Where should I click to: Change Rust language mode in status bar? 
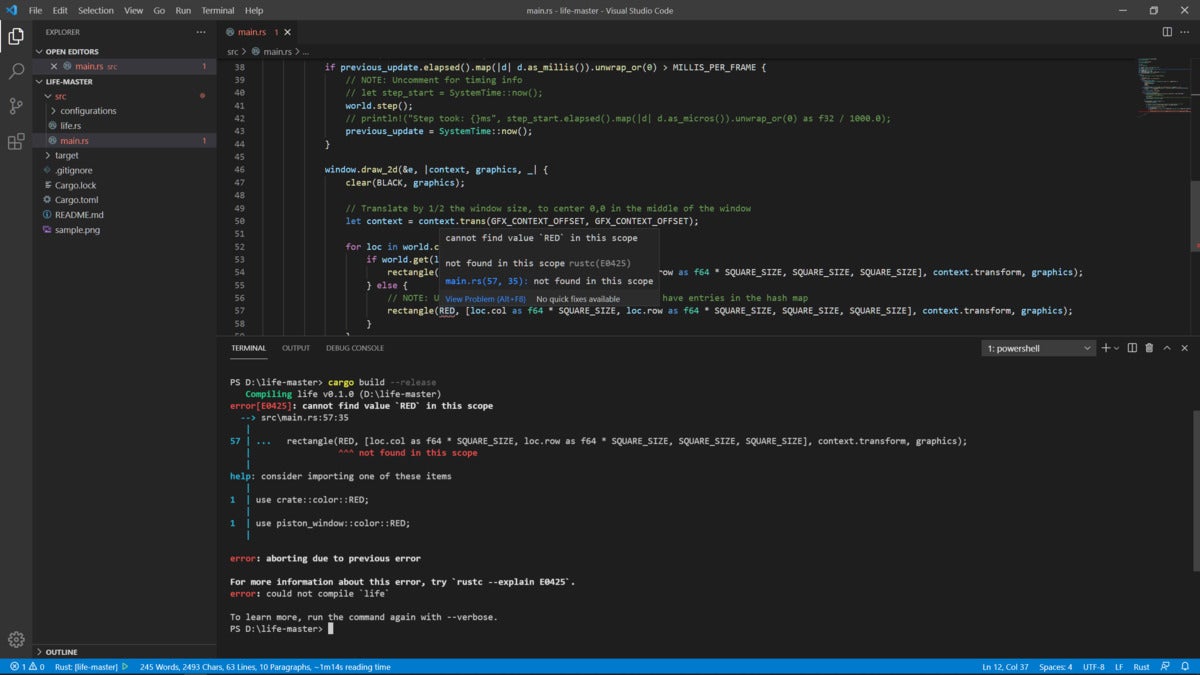1141,667
